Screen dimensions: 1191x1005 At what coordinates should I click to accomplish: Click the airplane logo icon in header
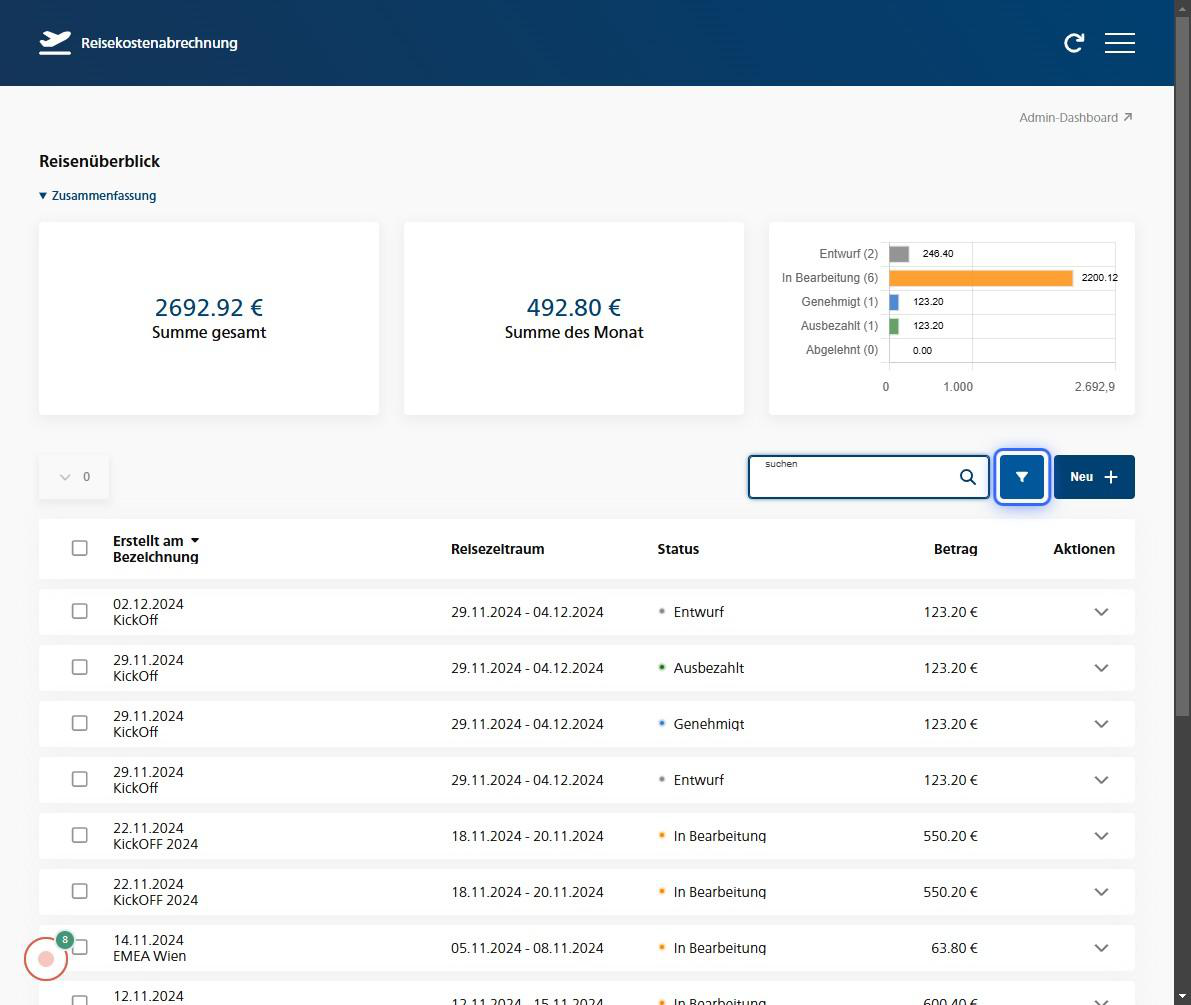(55, 43)
